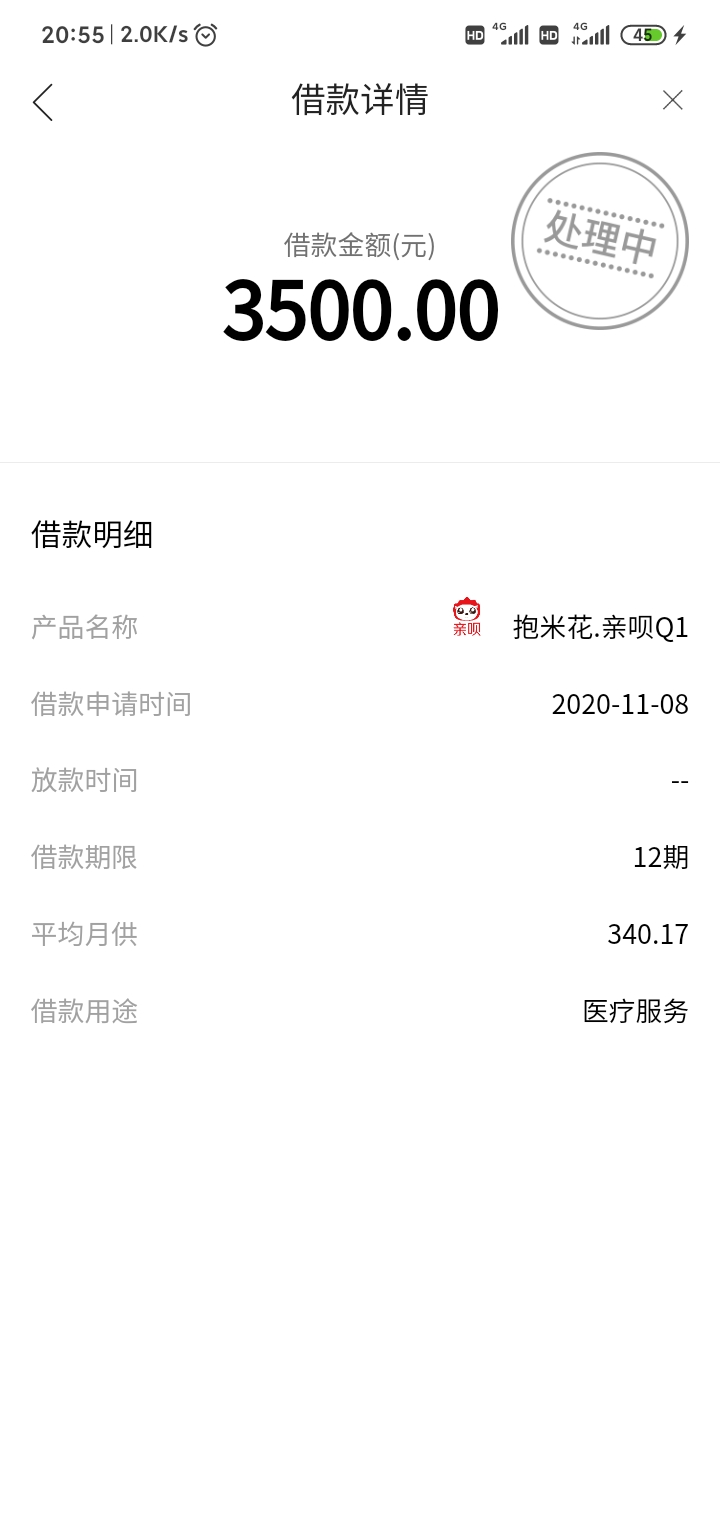Tap the 340.17 monthly payment value
This screenshot has height=1520, width=720.
coord(648,934)
